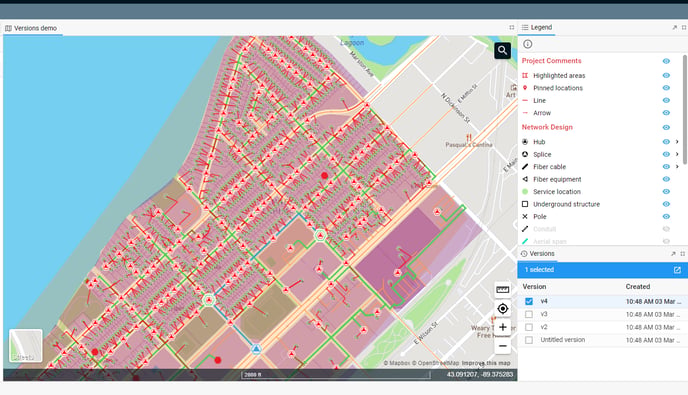Hide the Hub layer
Screen dimensions: 688x395
pyautogui.click(x=666, y=142)
